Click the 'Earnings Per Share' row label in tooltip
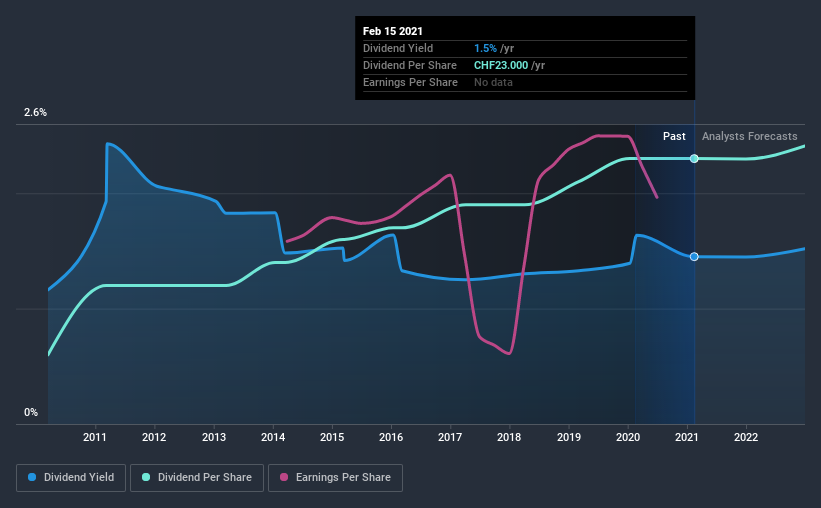 (x=410, y=82)
